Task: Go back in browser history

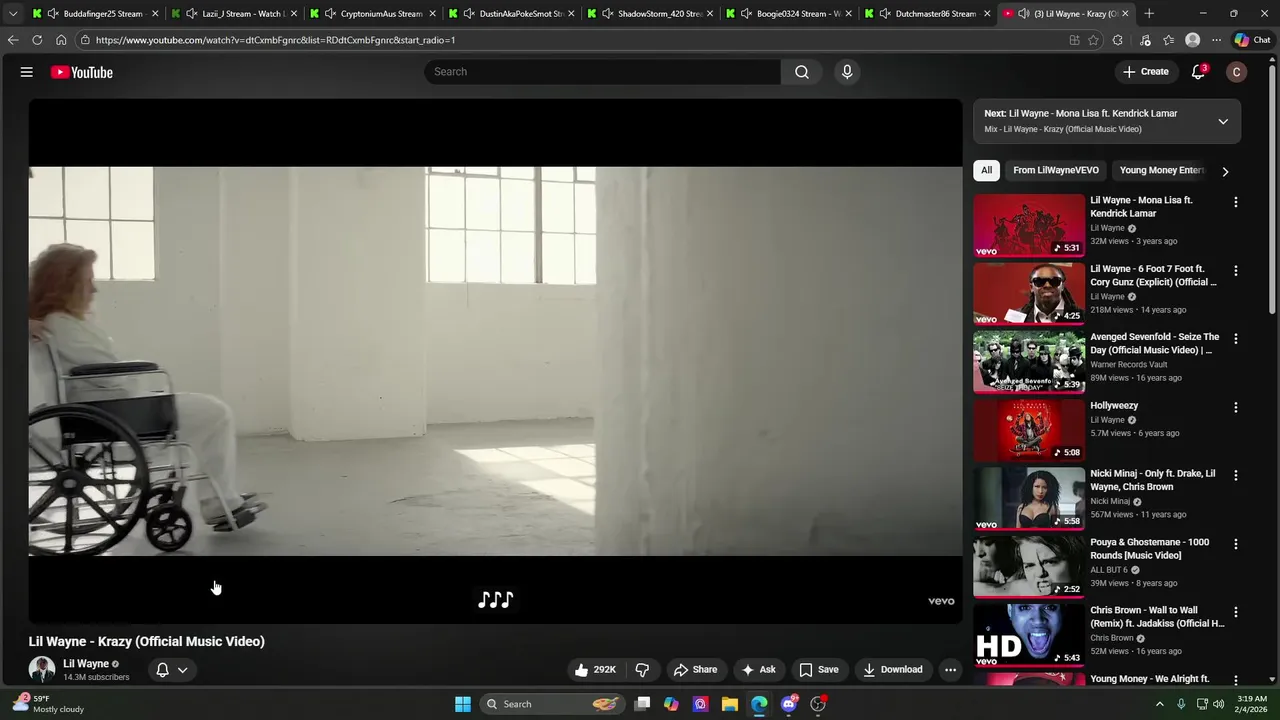Action: (13, 40)
